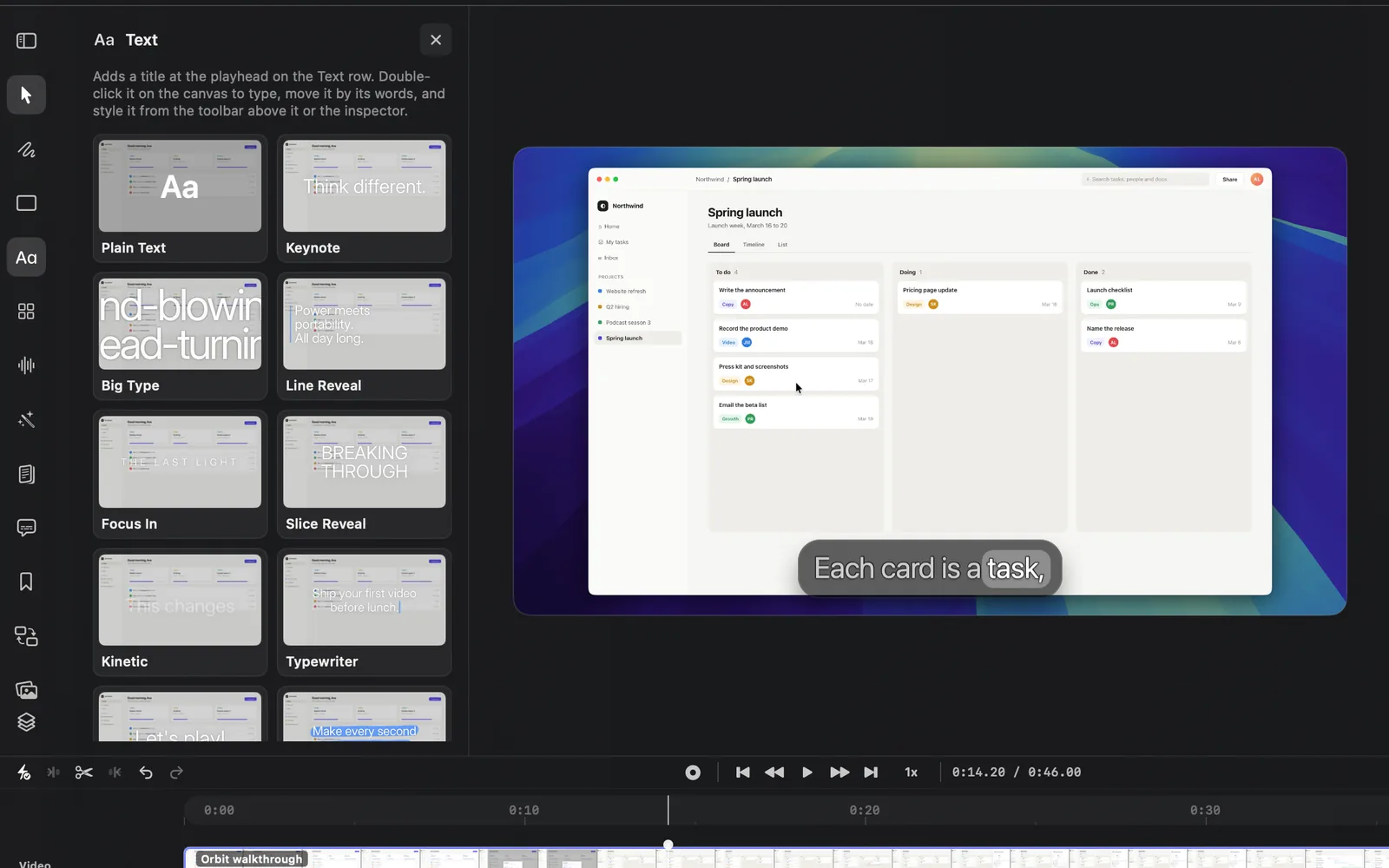1389x868 pixels.
Task: Click the trim-end icon right of scissors
Action: click(x=115, y=773)
